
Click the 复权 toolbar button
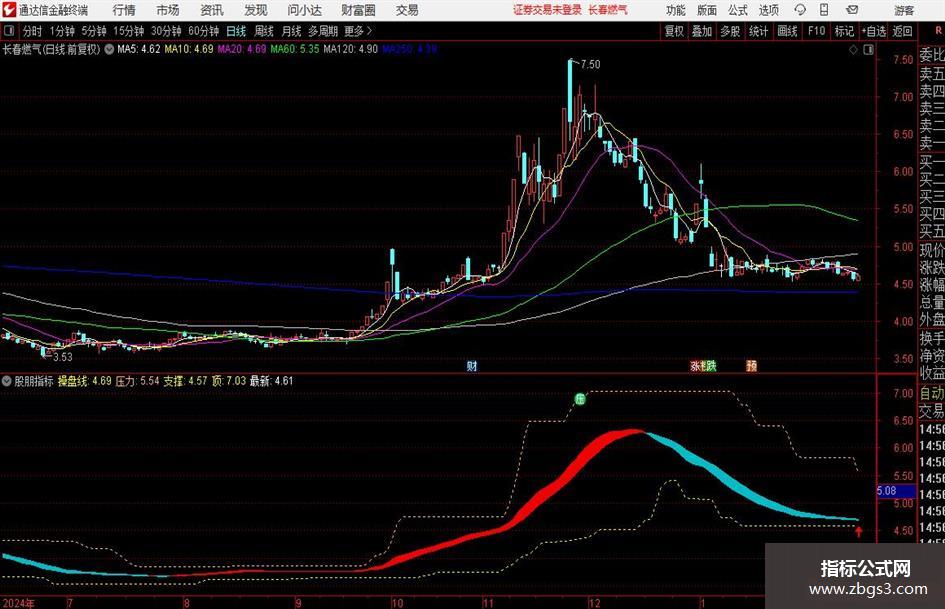pyautogui.click(x=674, y=31)
